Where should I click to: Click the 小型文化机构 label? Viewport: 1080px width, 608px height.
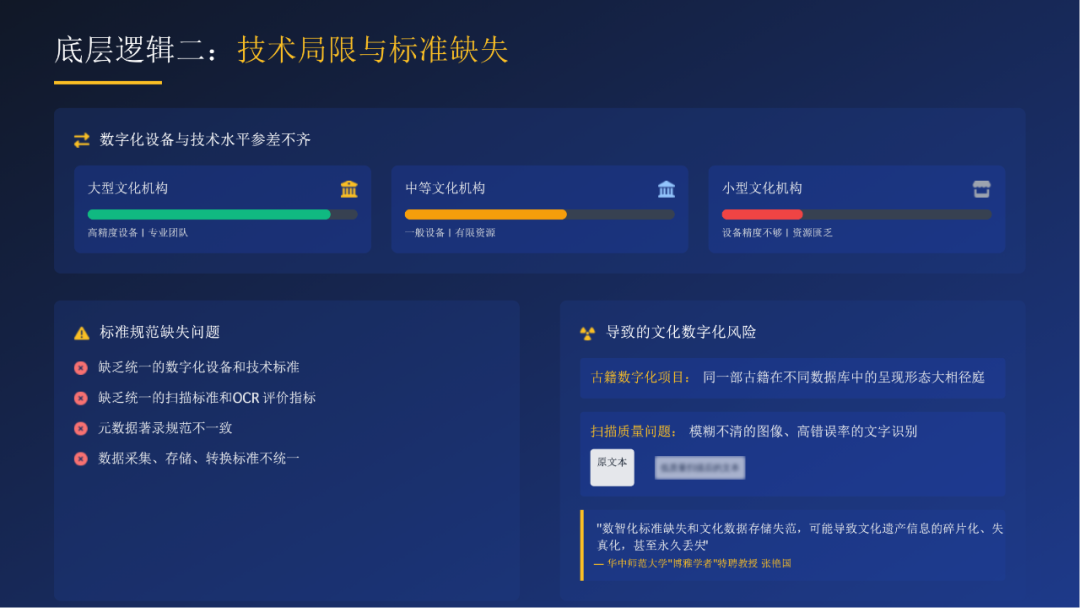762,188
